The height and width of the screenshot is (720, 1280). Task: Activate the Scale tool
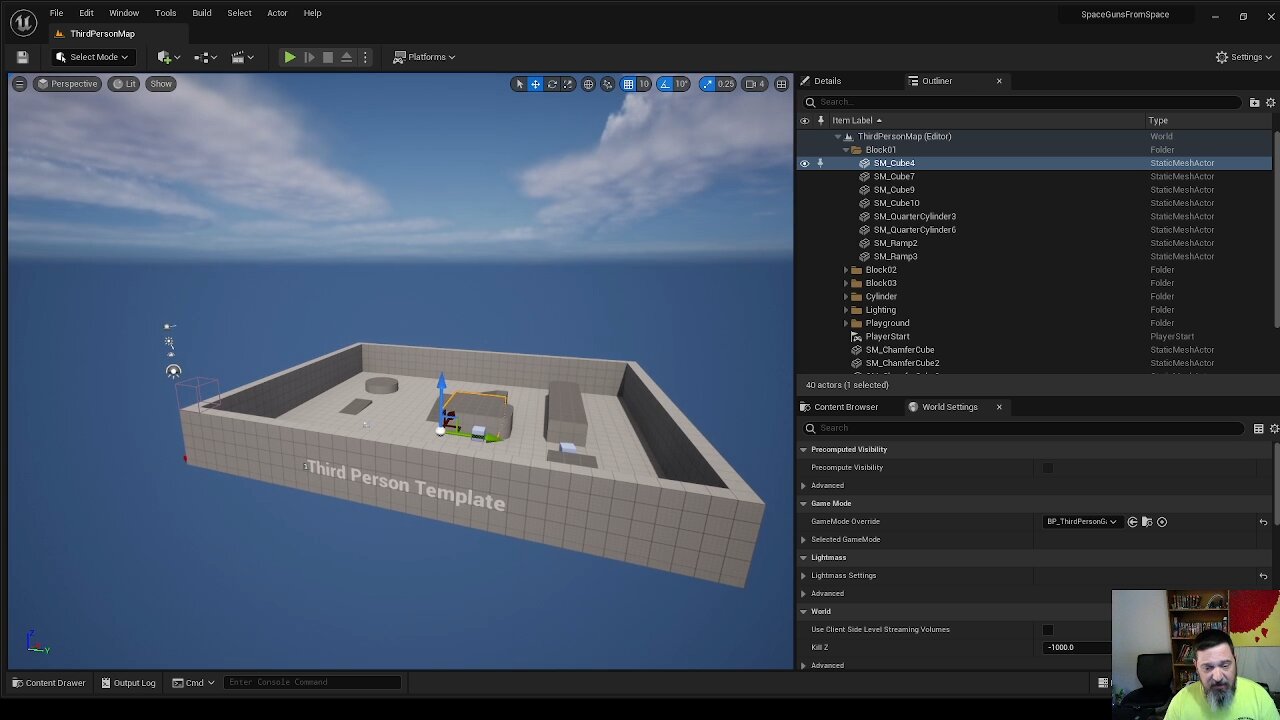[x=568, y=84]
